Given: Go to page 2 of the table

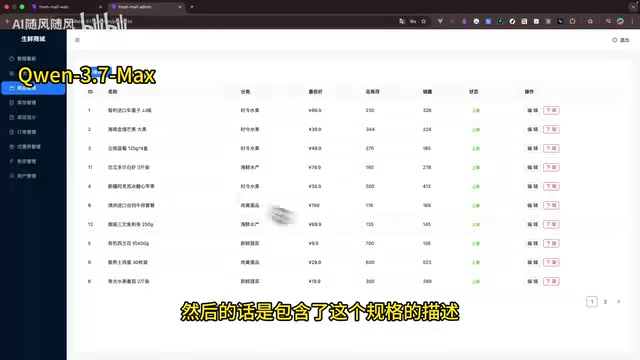Looking at the screenshot, I should (605, 302).
